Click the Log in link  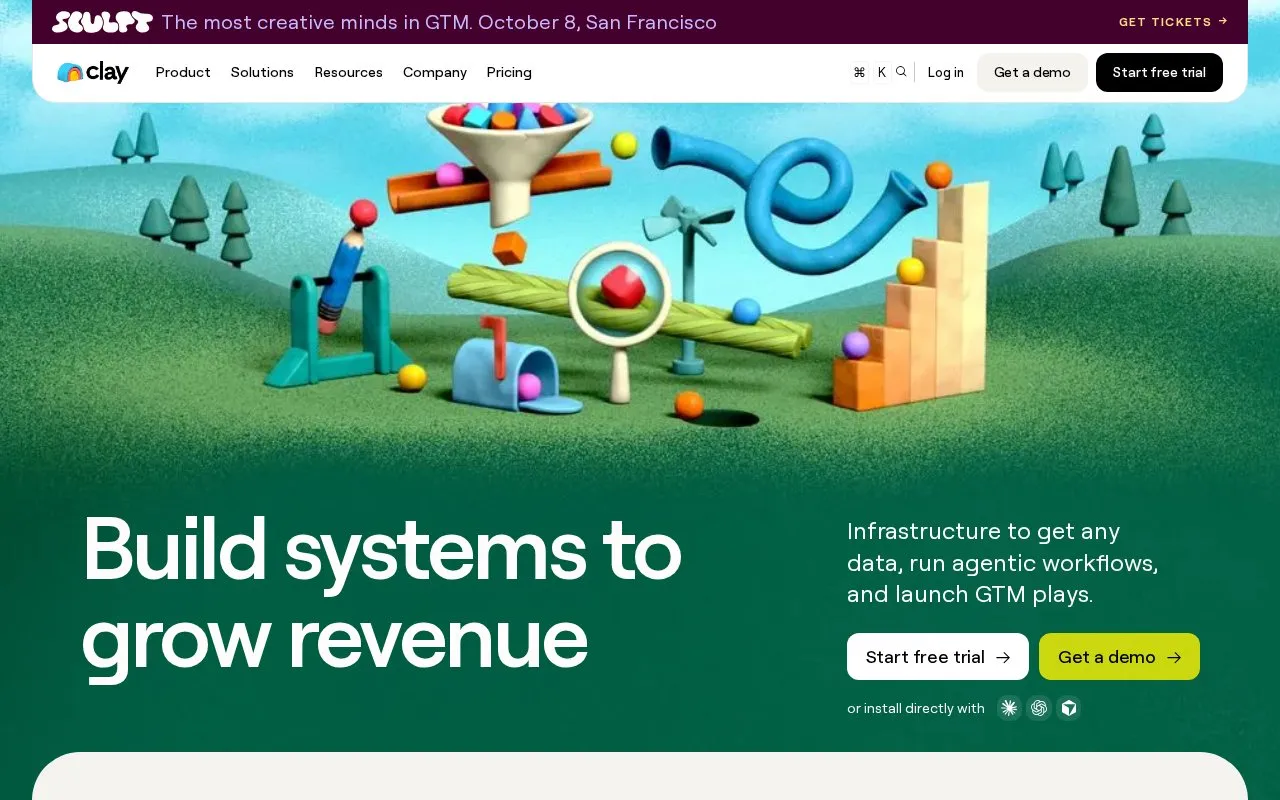point(945,72)
